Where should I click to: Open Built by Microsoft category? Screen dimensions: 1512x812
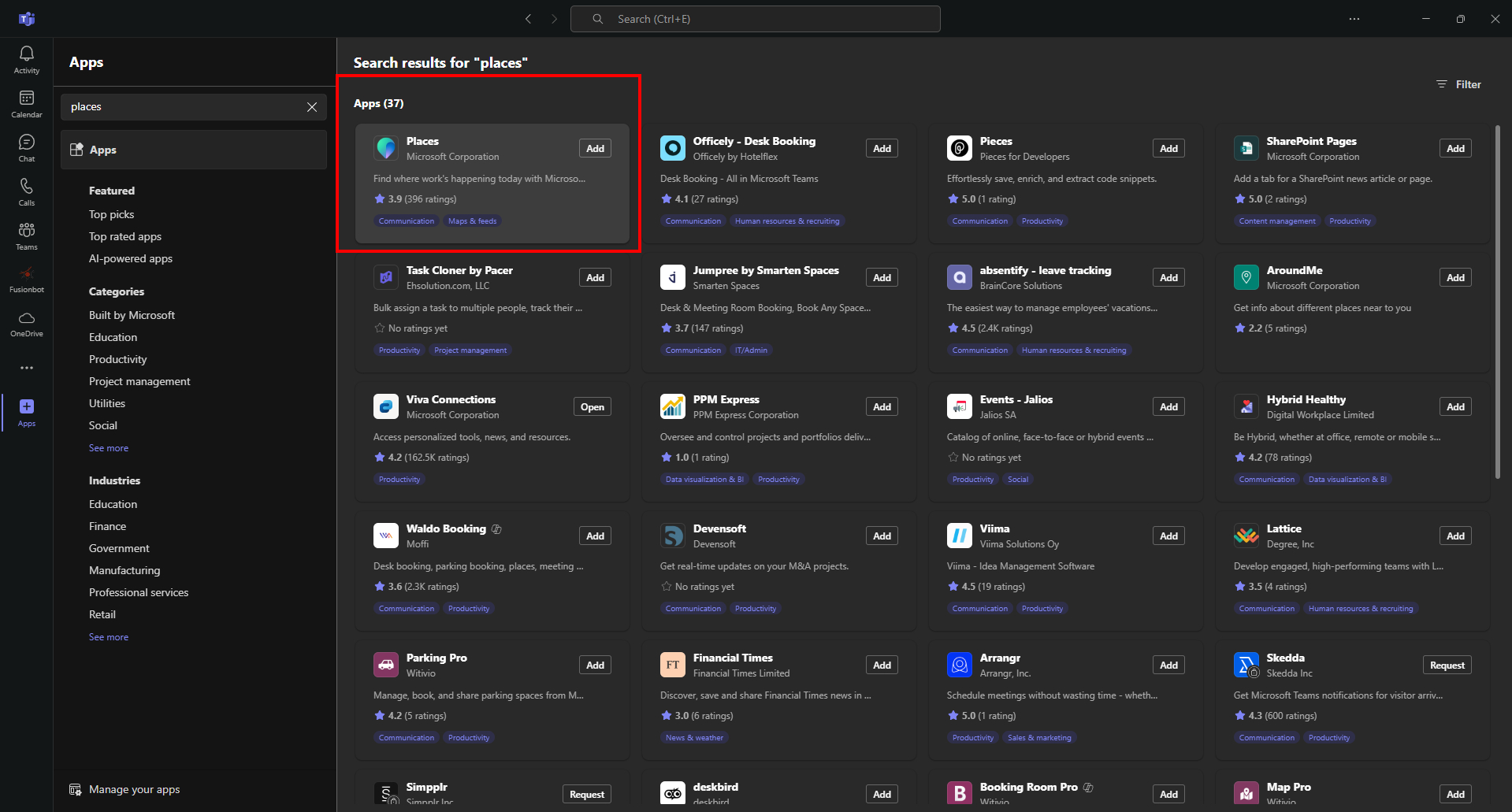132,315
